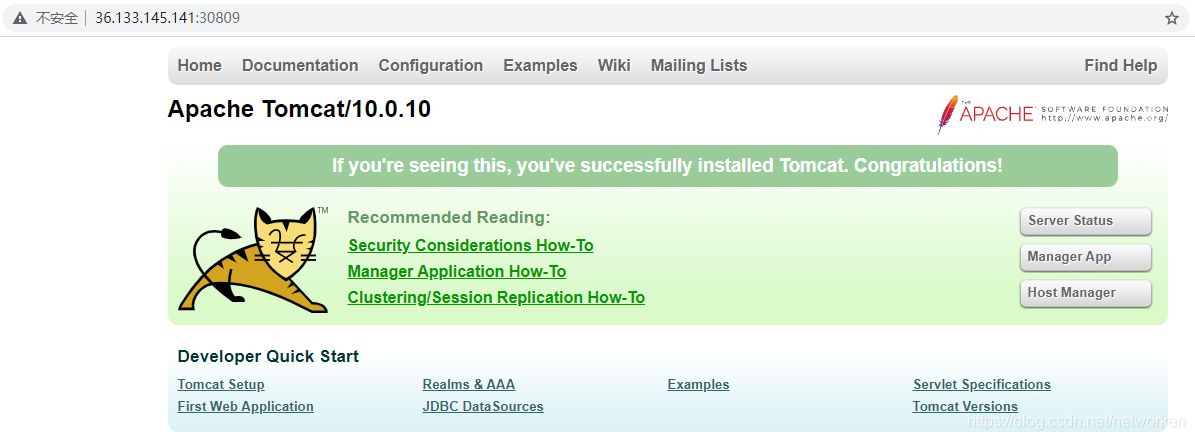Open the Home nav item

tap(200, 66)
